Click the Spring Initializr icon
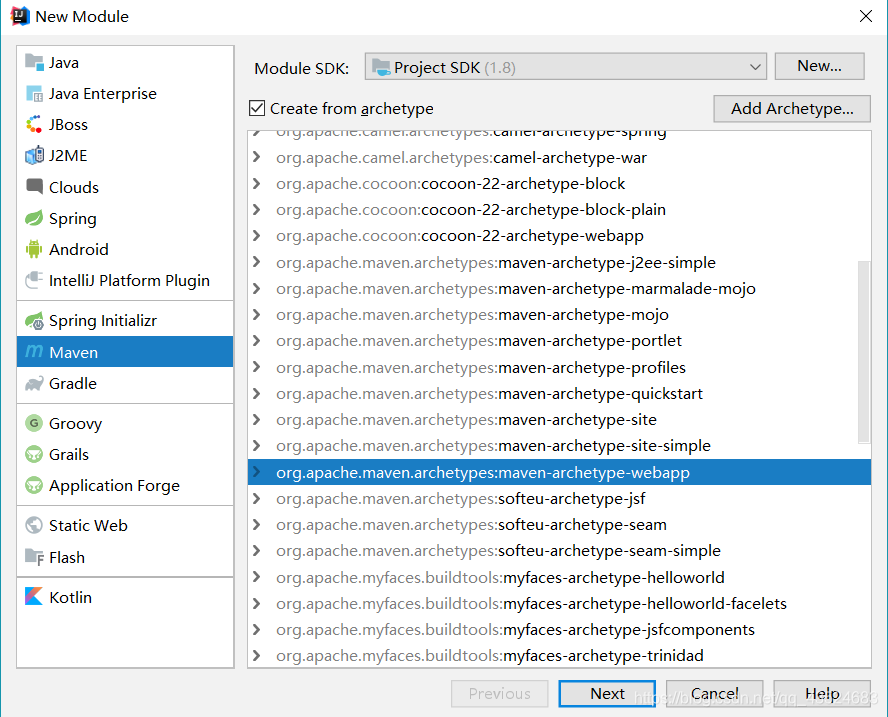888x717 pixels. click(35, 321)
